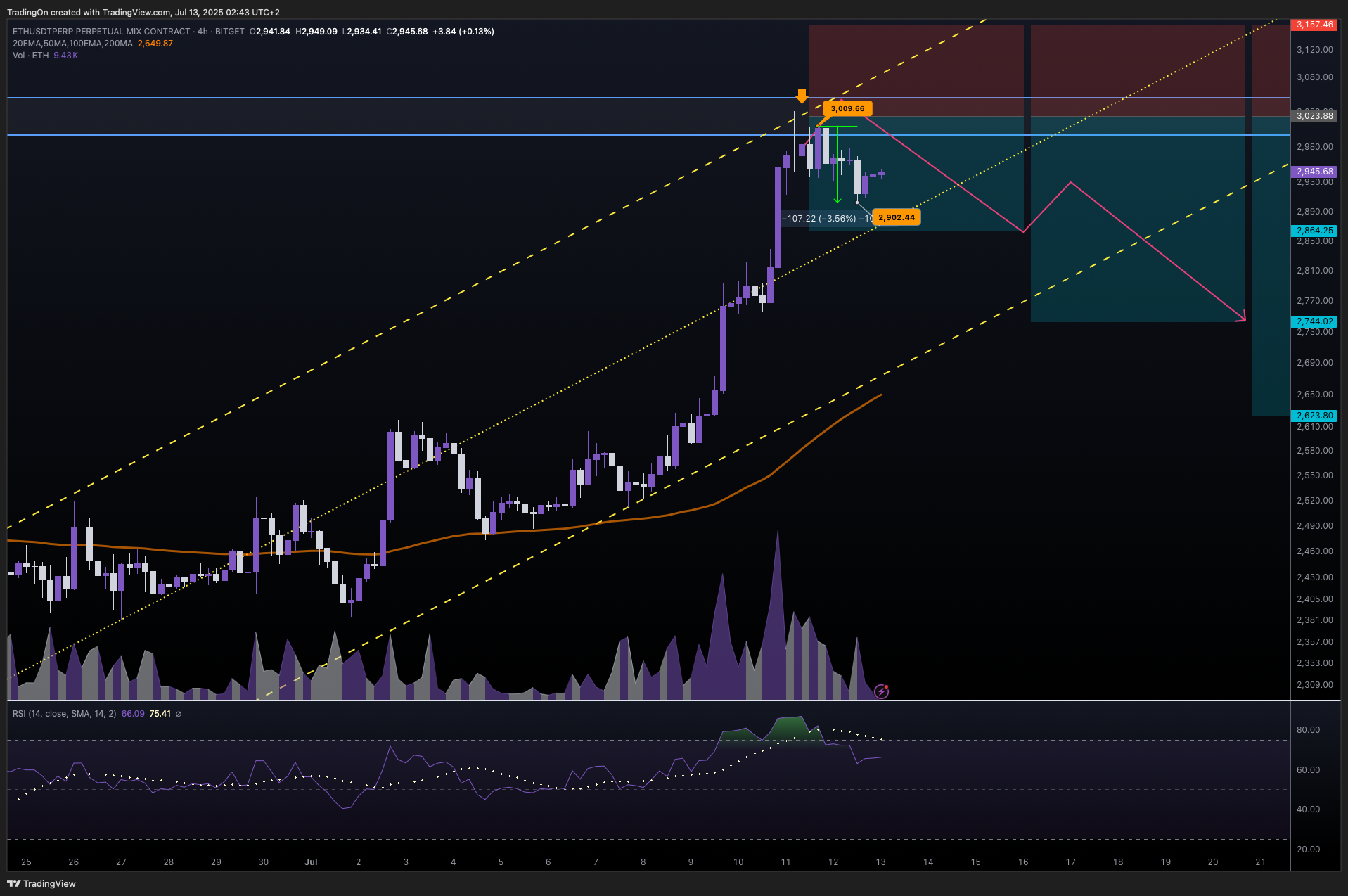Click the teal 2,744.02 price axis label

pyautogui.click(x=1315, y=321)
